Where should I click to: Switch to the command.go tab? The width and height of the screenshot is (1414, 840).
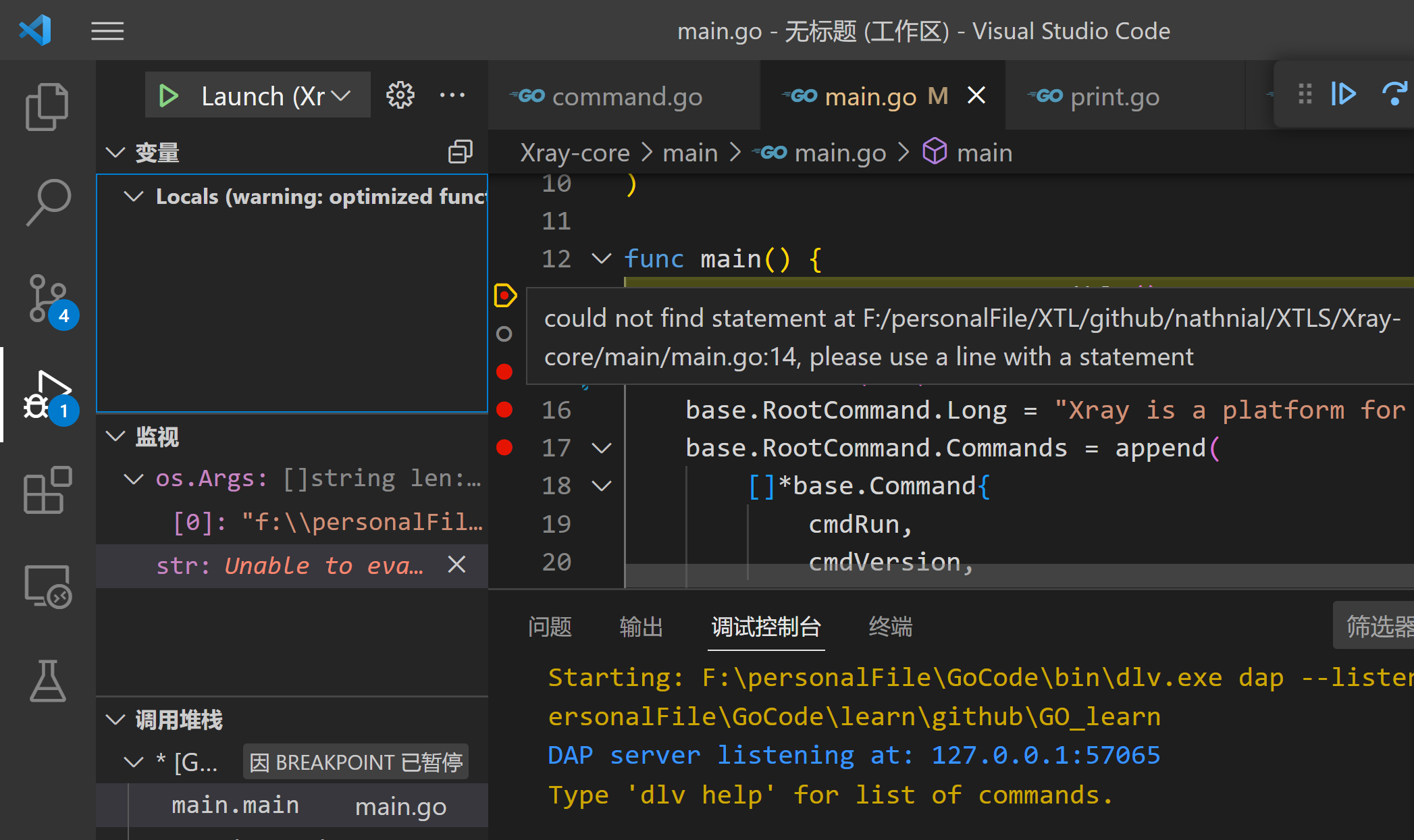point(626,97)
